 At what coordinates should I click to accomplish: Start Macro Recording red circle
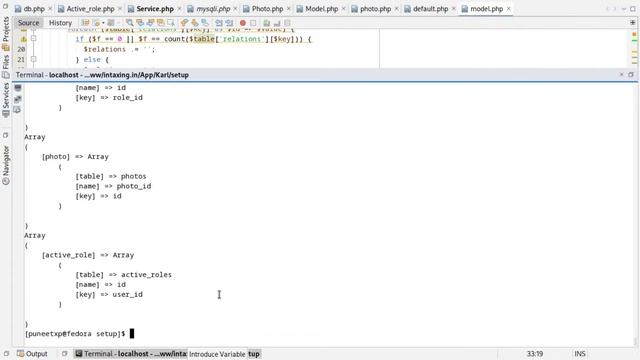pyautogui.click(x=243, y=23)
